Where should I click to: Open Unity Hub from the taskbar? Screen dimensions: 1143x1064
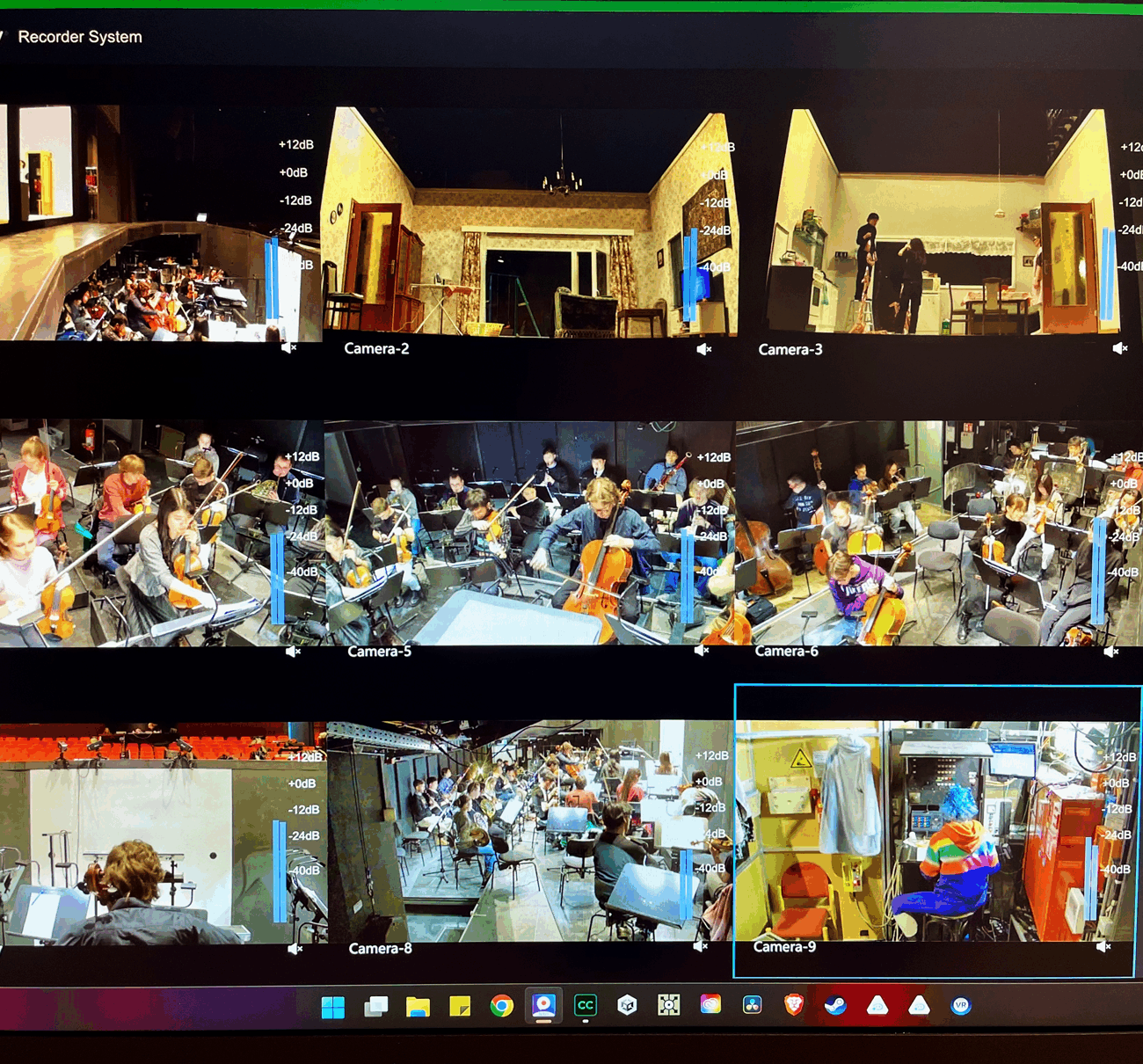(x=627, y=1005)
